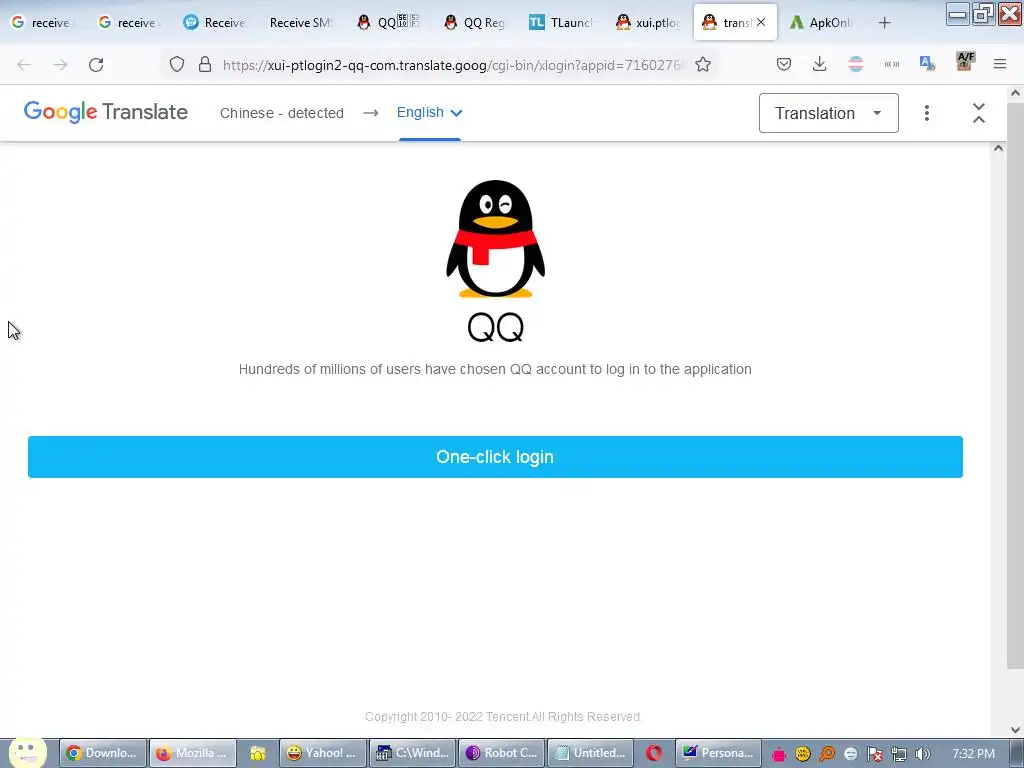Switch to first 'receive' Google tab
Image resolution: width=1024 pixels, height=768 pixels.
click(x=43, y=22)
